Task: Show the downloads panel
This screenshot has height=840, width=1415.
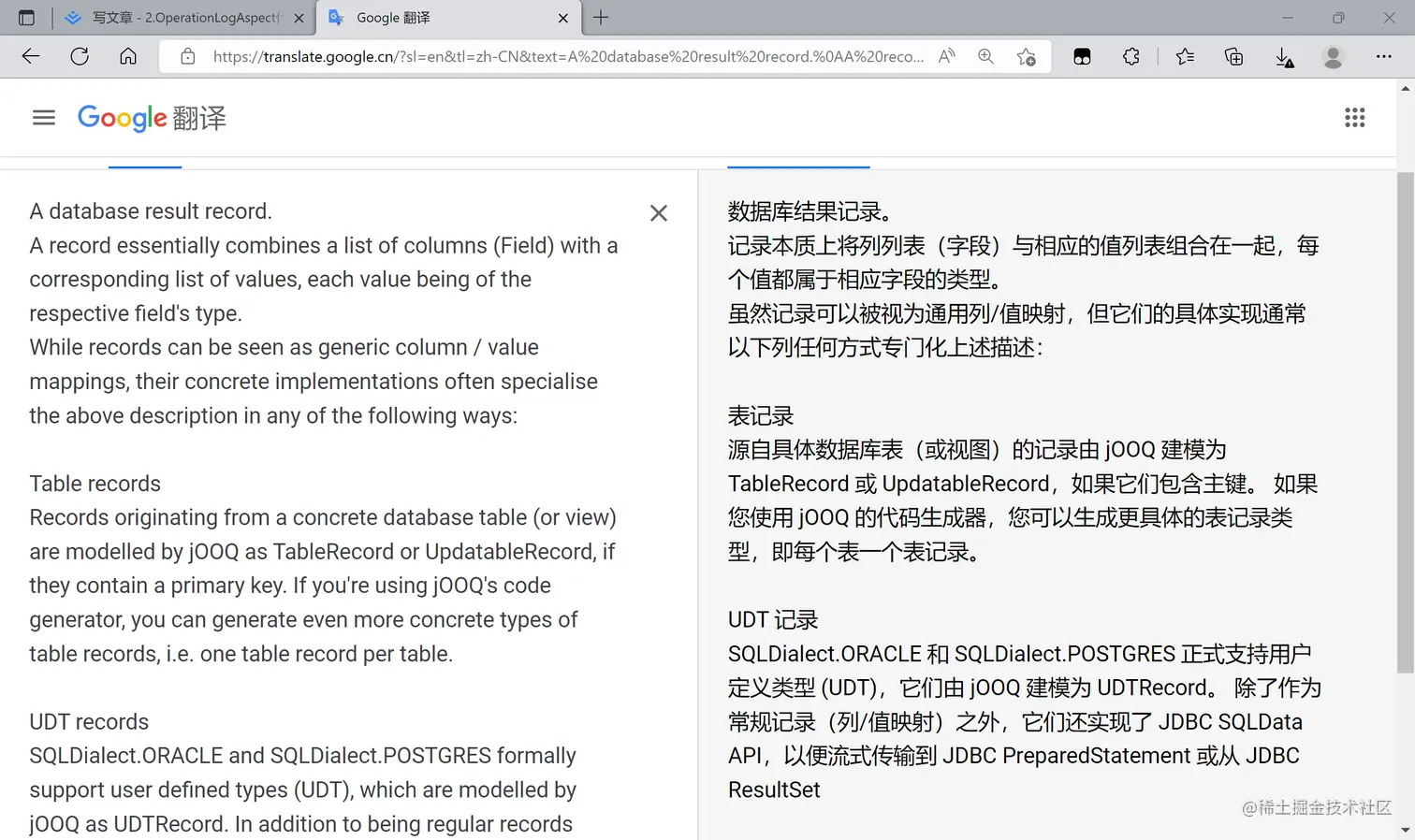Action: [x=1284, y=57]
